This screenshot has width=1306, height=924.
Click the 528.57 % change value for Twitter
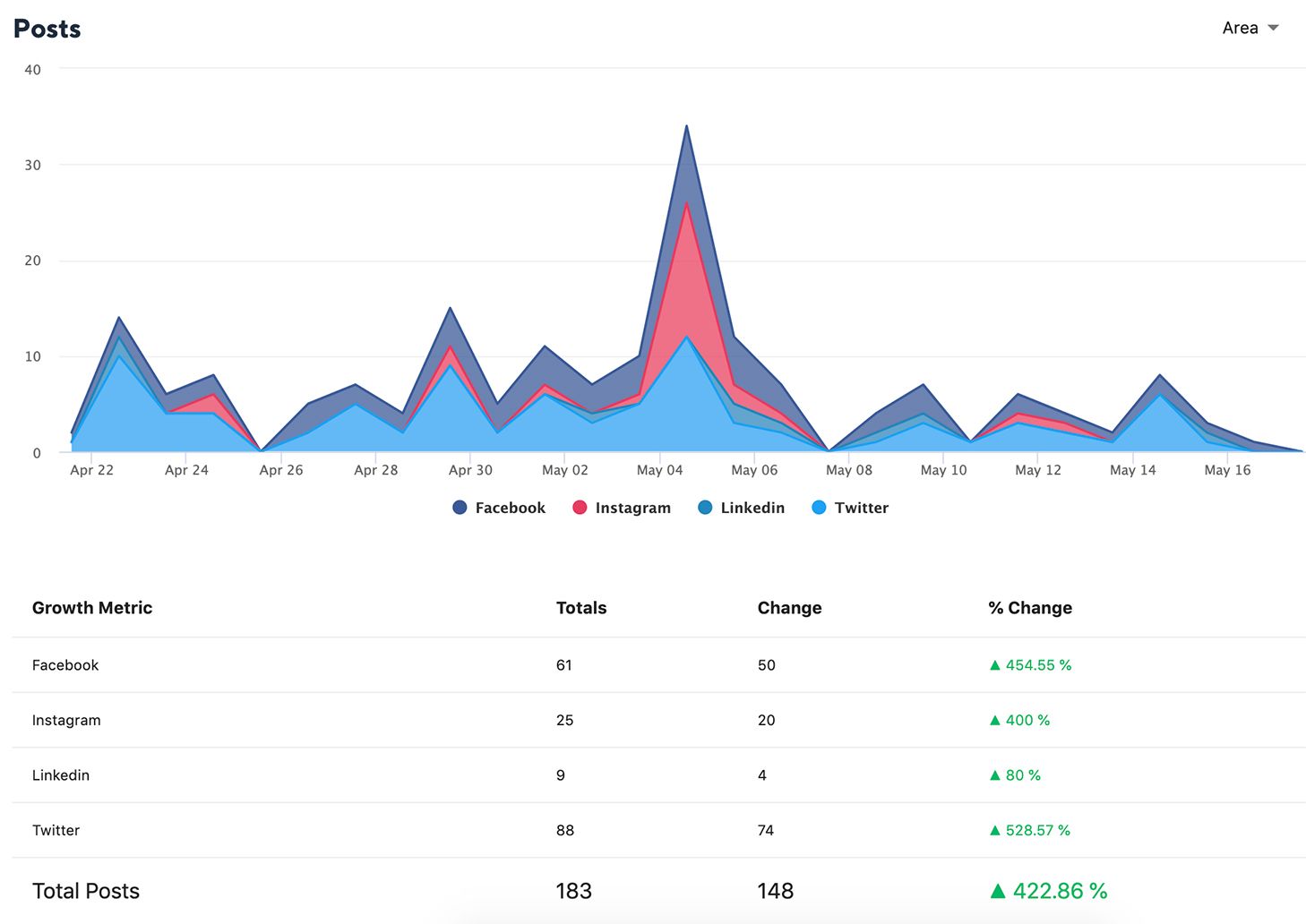[x=1038, y=830]
